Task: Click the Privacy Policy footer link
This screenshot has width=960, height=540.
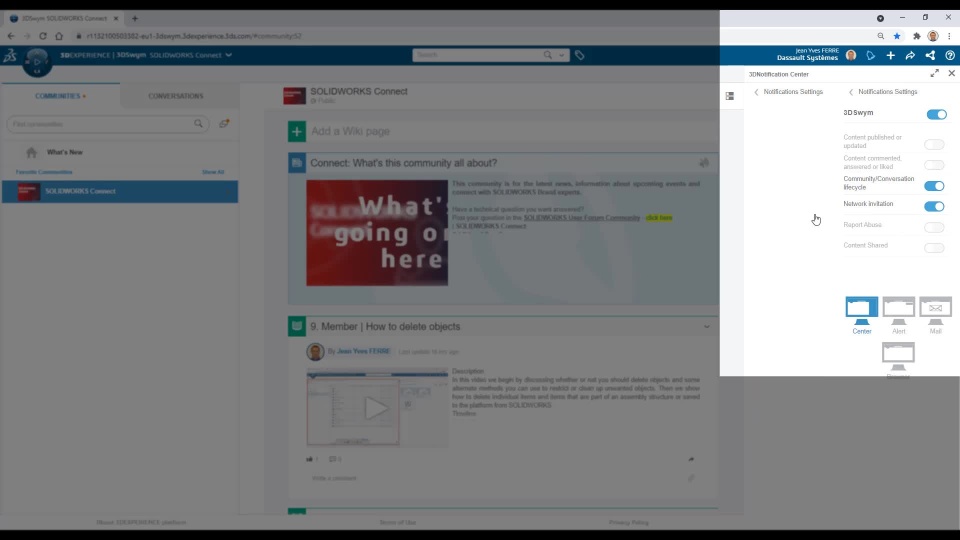Action: (x=629, y=522)
